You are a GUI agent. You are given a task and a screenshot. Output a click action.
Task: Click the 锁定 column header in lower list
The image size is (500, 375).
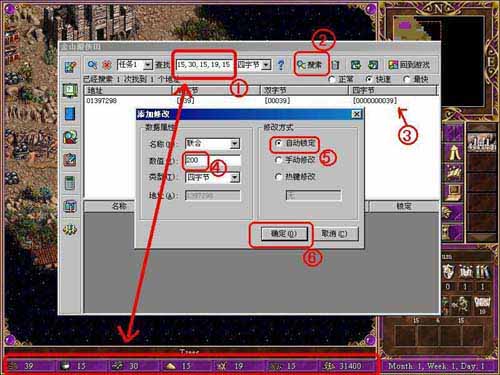click(404, 206)
